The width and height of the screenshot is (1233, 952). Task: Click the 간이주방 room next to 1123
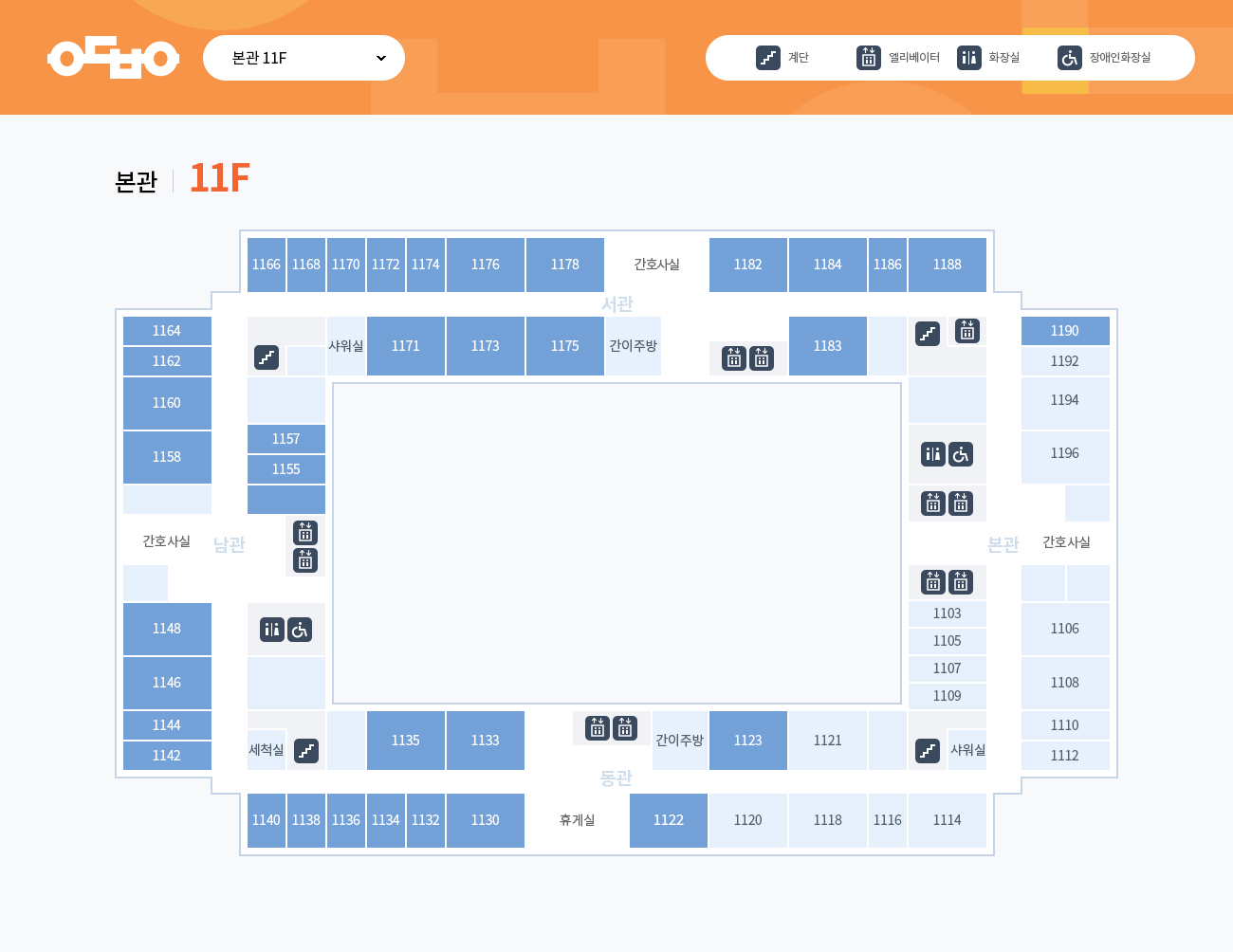[x=680, y=741]
